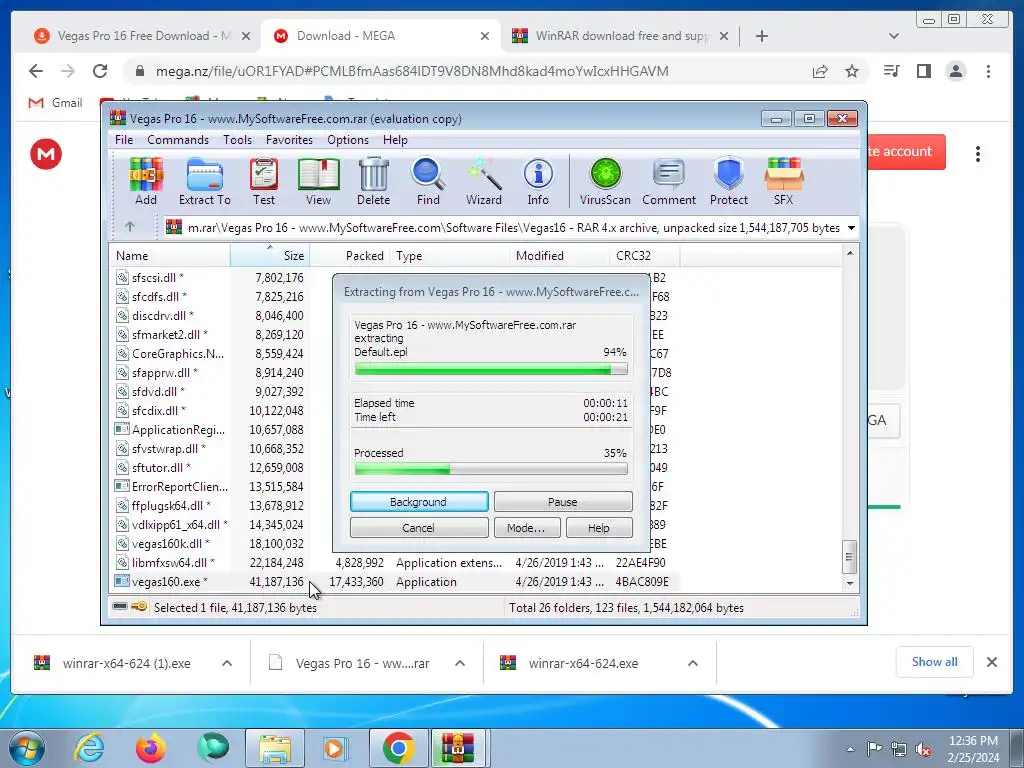Go back in Chrome browser
The width and height of the screenshot is (1024, 768).
(x=36, y=71)
